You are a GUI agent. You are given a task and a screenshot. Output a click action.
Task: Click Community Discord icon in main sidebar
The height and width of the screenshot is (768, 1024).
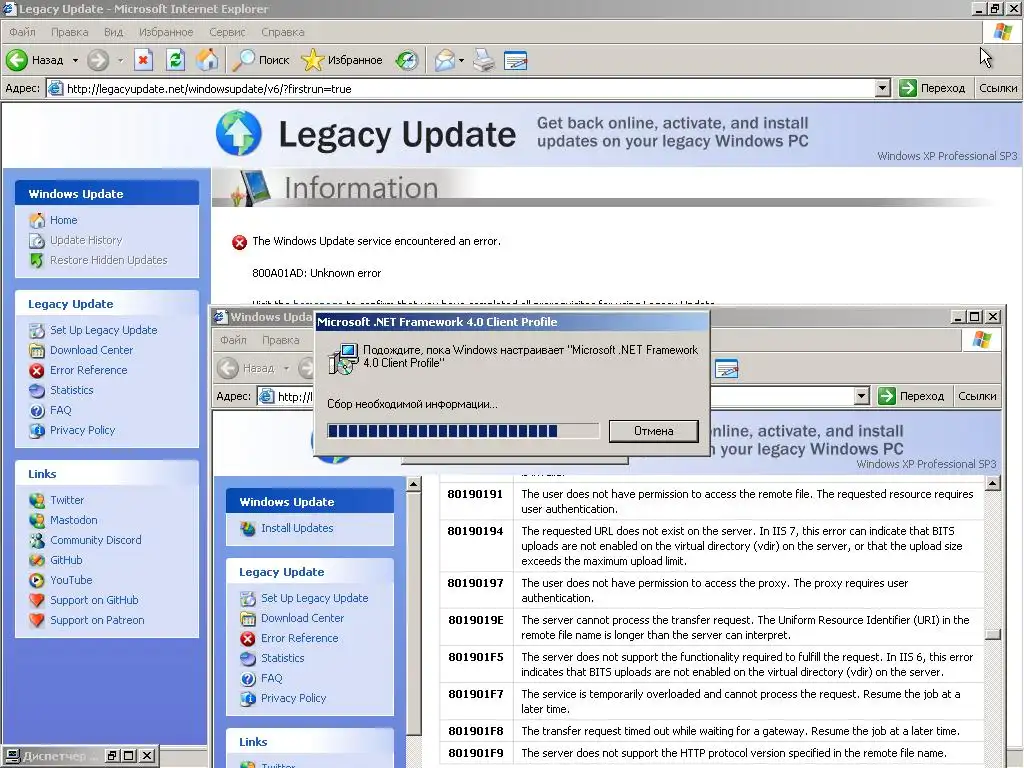pos(37,540)
